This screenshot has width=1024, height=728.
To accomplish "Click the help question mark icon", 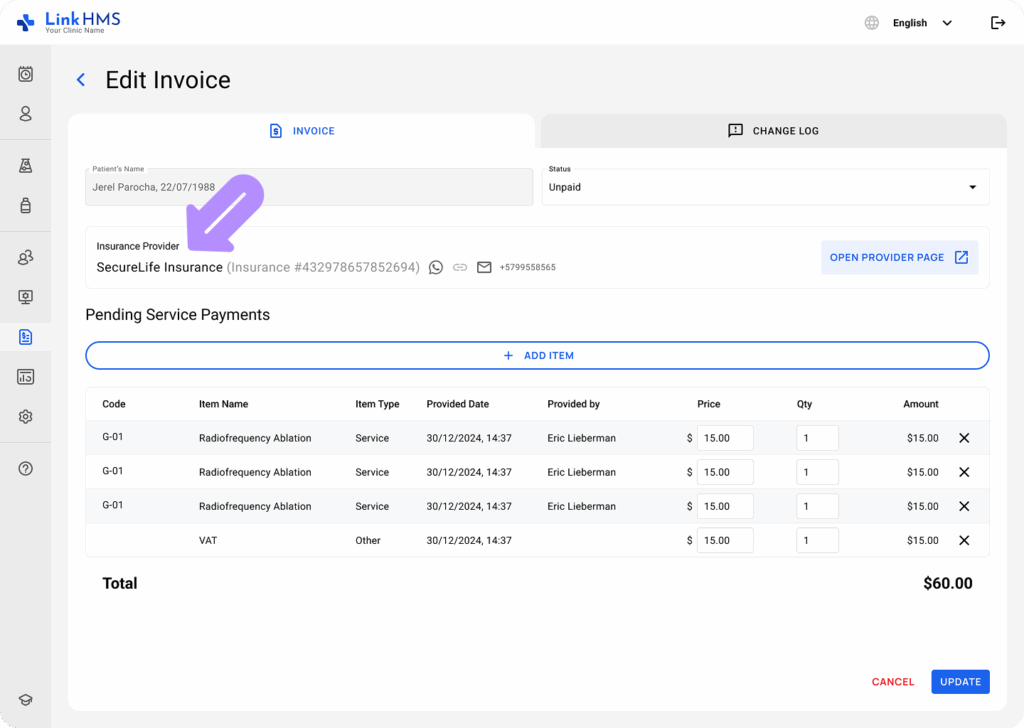I will (25, 468).
